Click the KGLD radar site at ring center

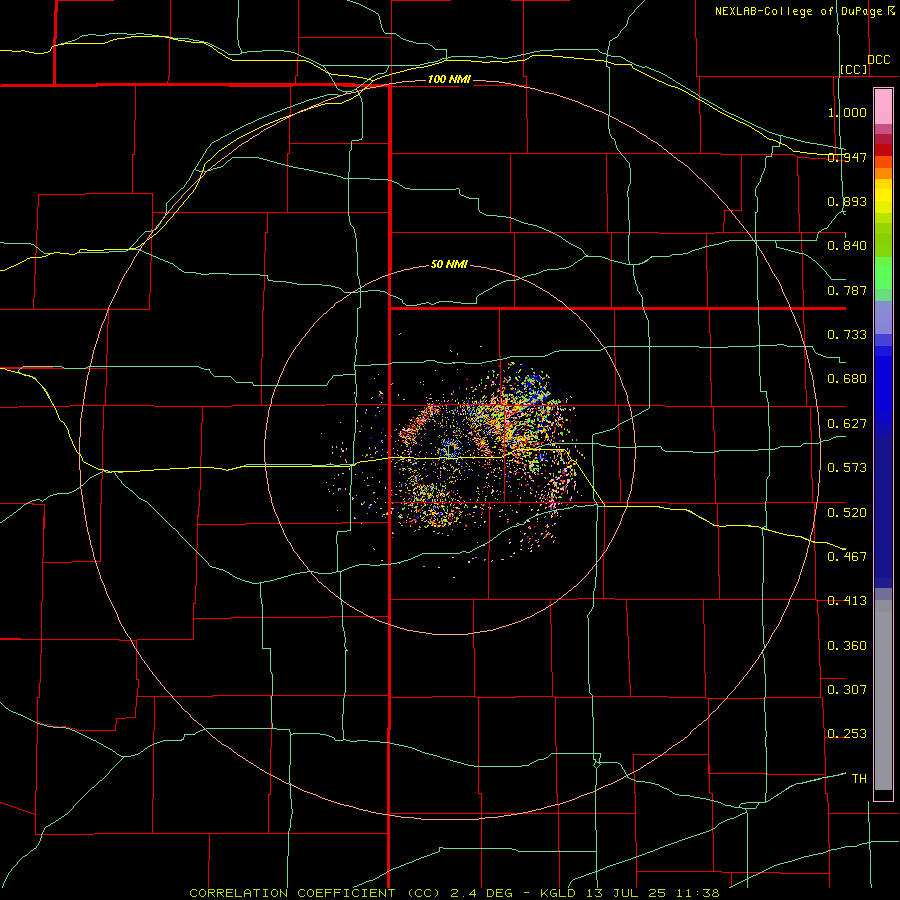click(x=451, y=449)
